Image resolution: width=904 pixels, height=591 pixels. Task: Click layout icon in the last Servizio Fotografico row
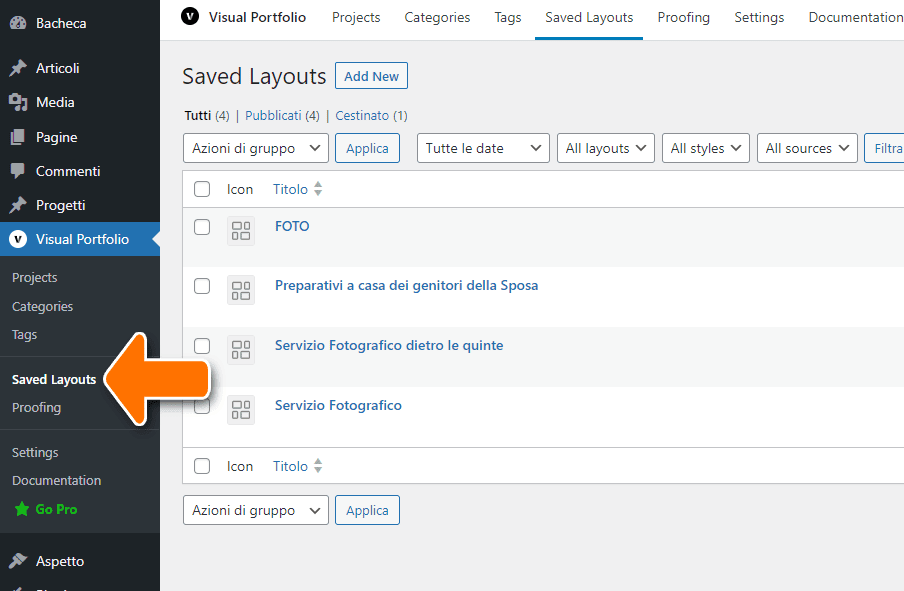pos(240,409)
